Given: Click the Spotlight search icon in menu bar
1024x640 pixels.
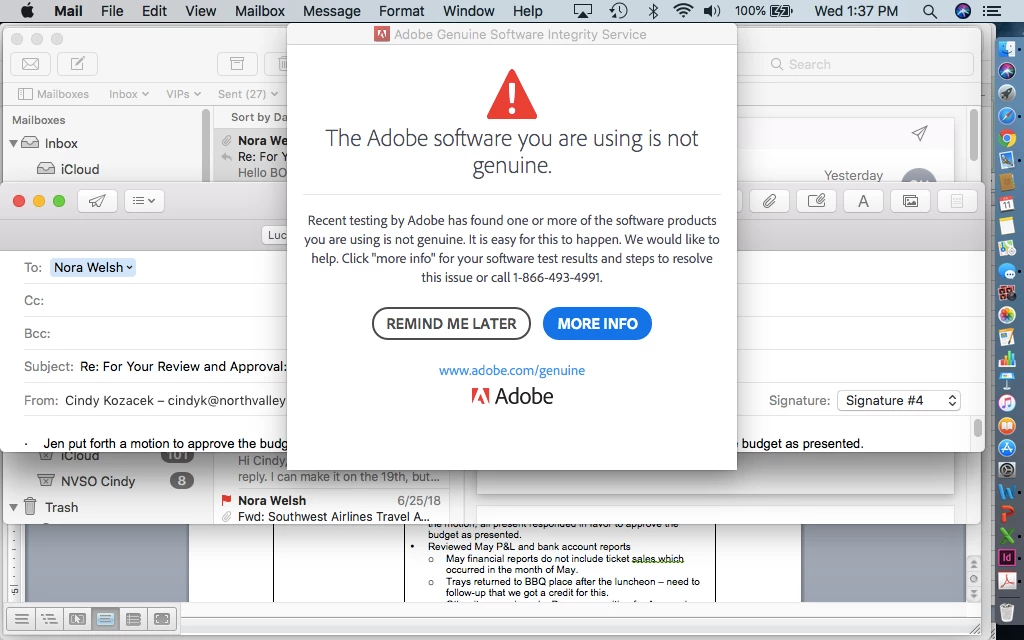Looking at the screenshot, I should (930, 10).
